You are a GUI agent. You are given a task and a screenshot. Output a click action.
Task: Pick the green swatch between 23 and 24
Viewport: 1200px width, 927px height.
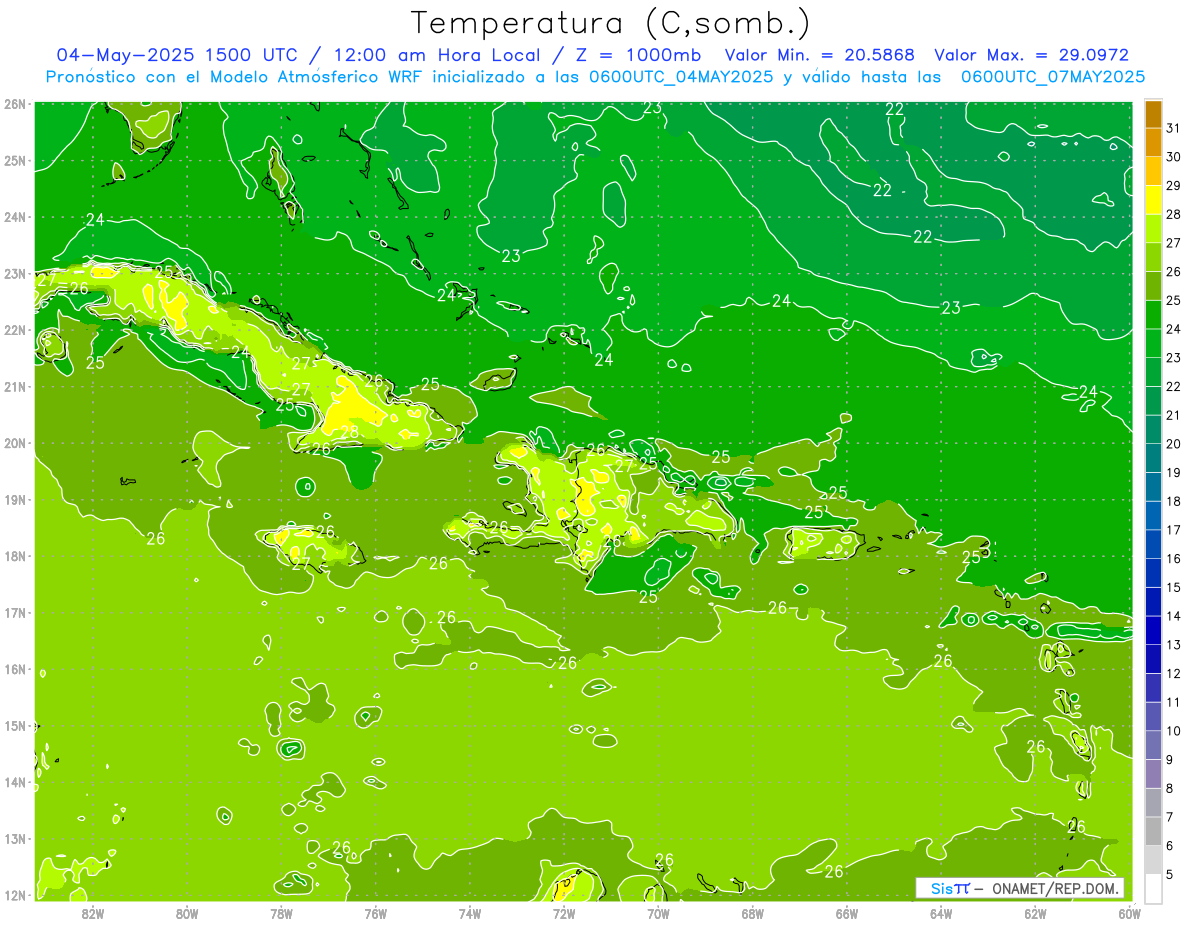pos(1153,344)
